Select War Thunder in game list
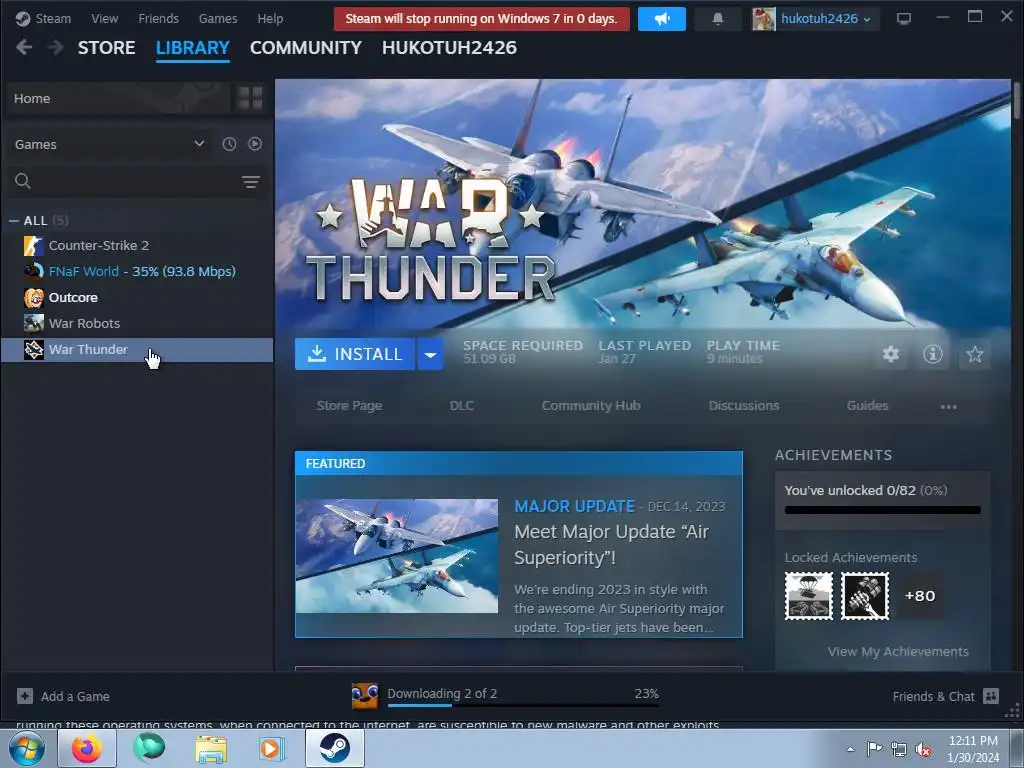Screen dimensions: 1024x768 (137, 350)
